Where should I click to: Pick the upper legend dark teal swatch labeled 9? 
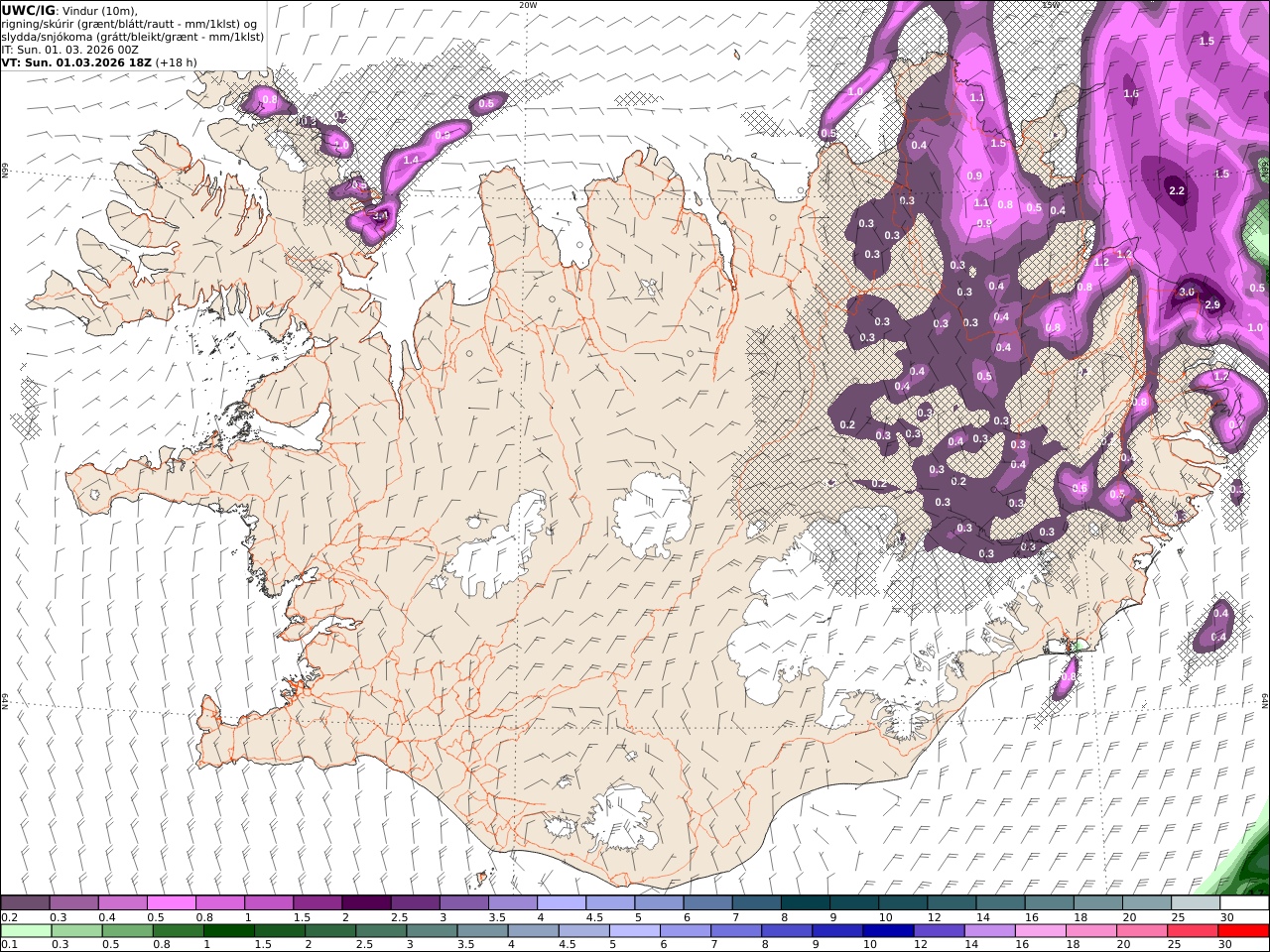click(853, 902)
